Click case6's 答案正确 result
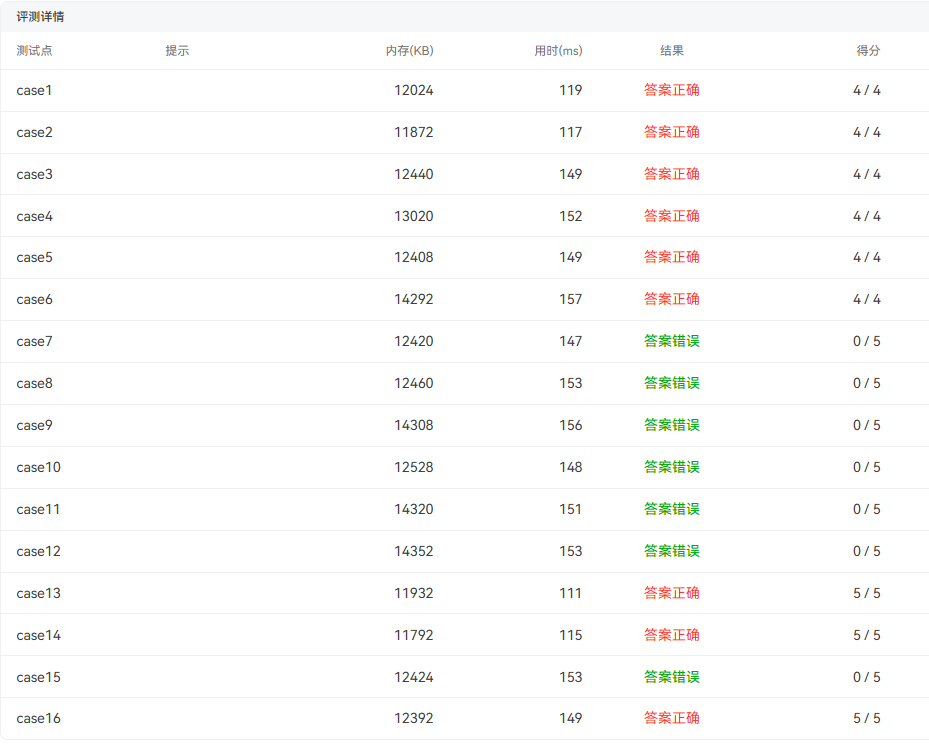929x747 pixels. [x=672, y=299]
